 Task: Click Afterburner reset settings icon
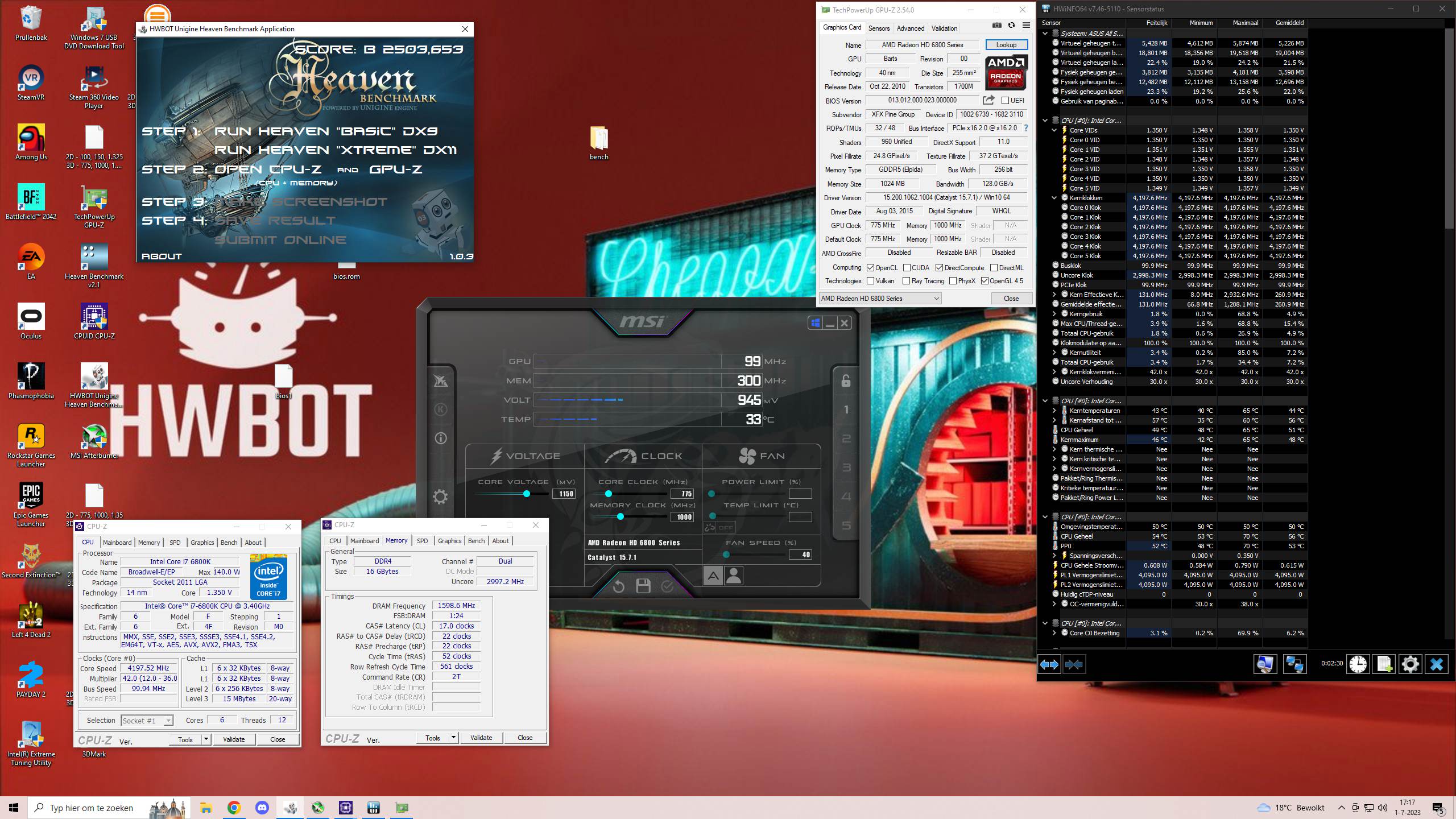pos(619,586)
